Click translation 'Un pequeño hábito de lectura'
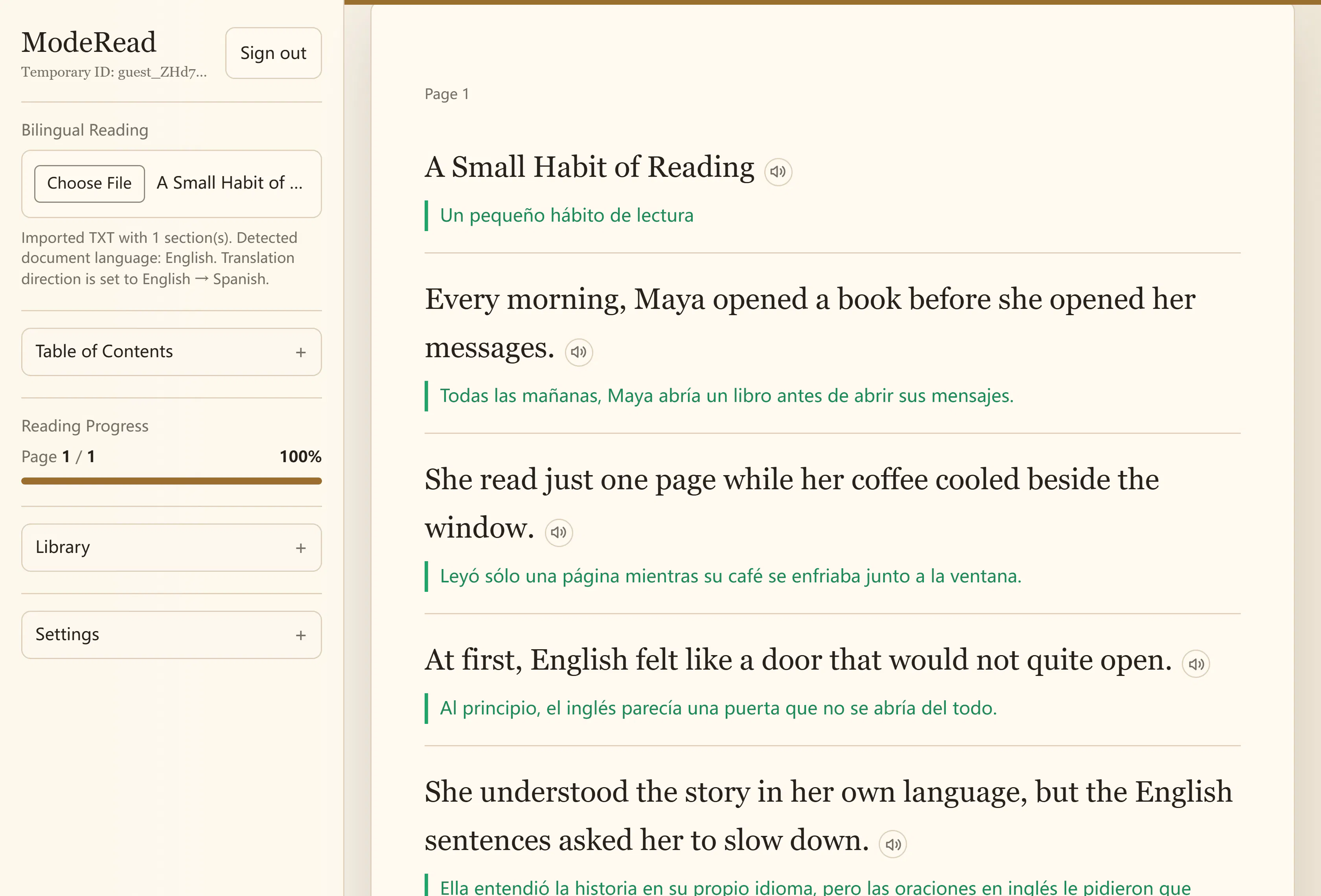 tap(567, 215)
